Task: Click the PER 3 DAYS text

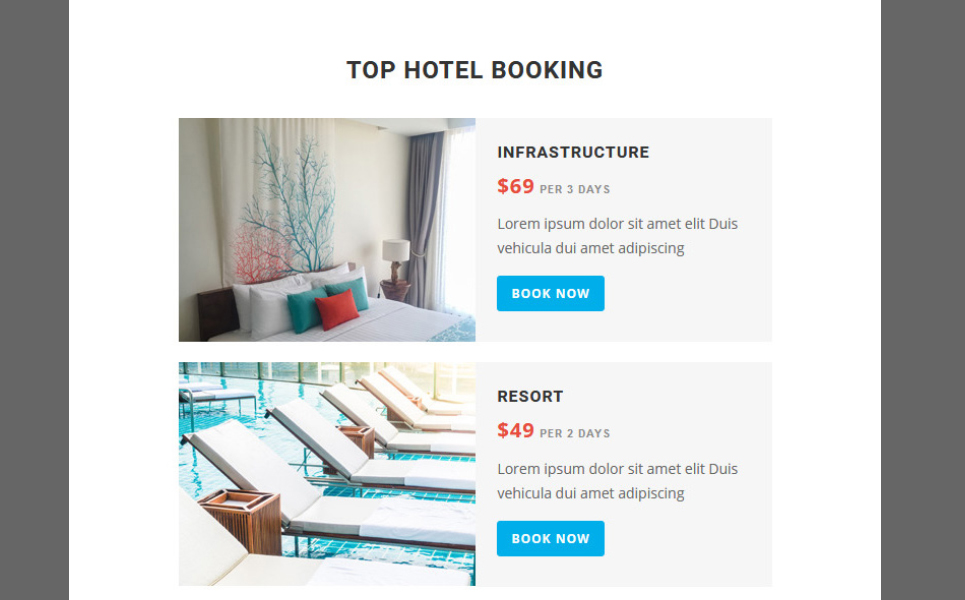Action: point(575,190)
